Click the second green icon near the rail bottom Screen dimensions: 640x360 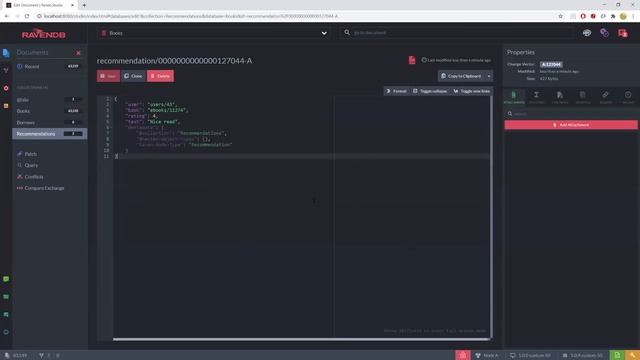click(x=6, y=297)
